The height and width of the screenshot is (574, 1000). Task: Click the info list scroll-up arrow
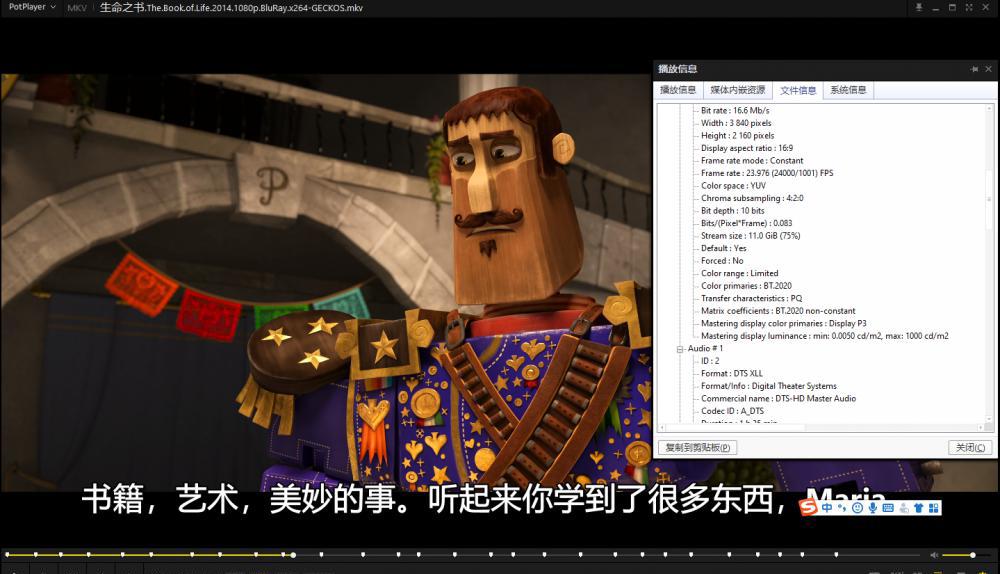click(989, 108)
